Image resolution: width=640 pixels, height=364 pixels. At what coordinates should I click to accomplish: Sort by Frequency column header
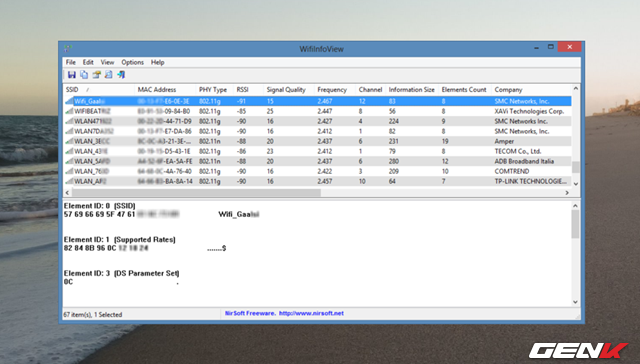(x=335, y=90)
